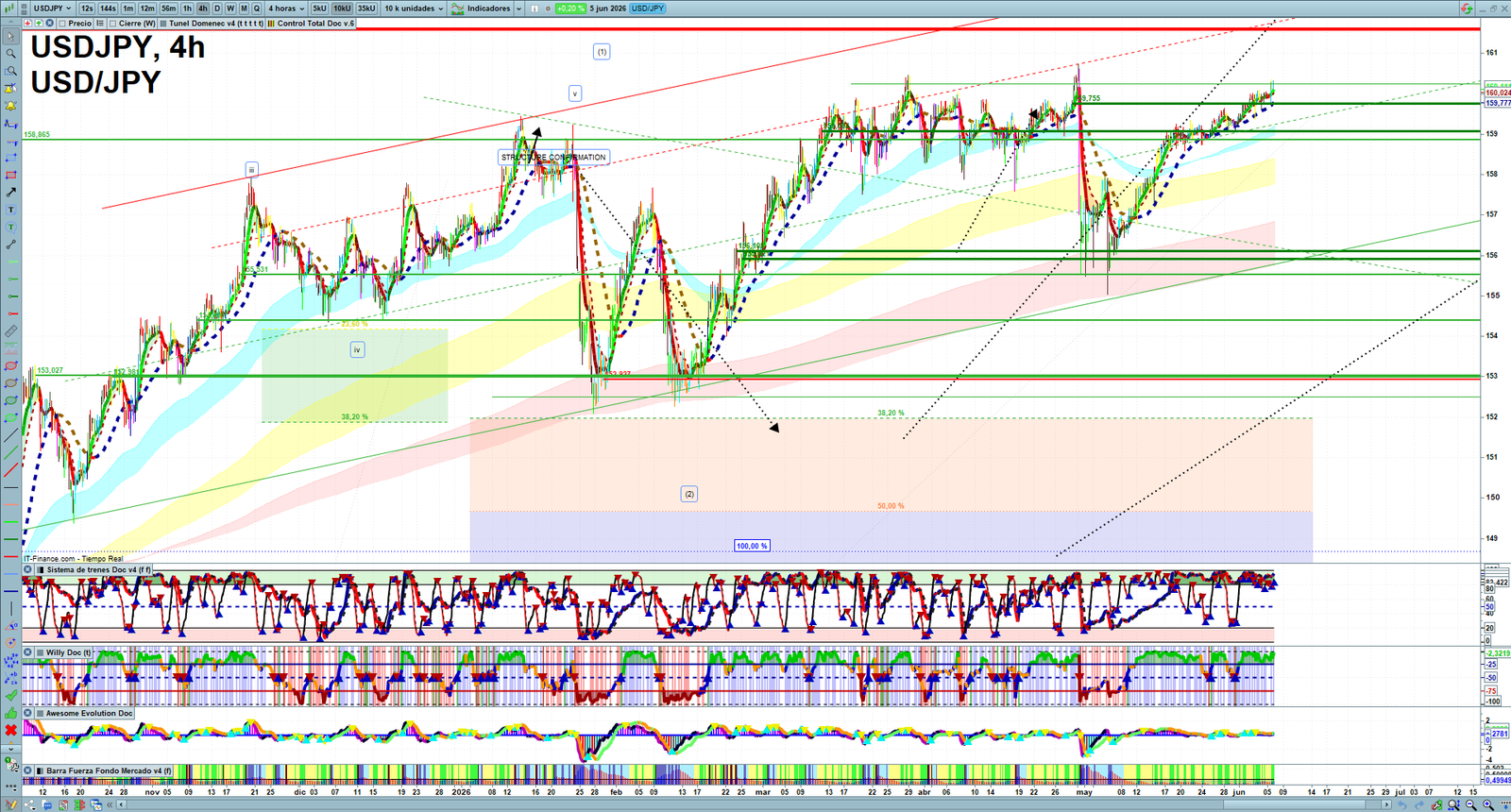The height and width of the screenshot is (812, 1511).
Task: Switch to the 56m timeframe
Action: pyautogui.click(x=168, y=8)
